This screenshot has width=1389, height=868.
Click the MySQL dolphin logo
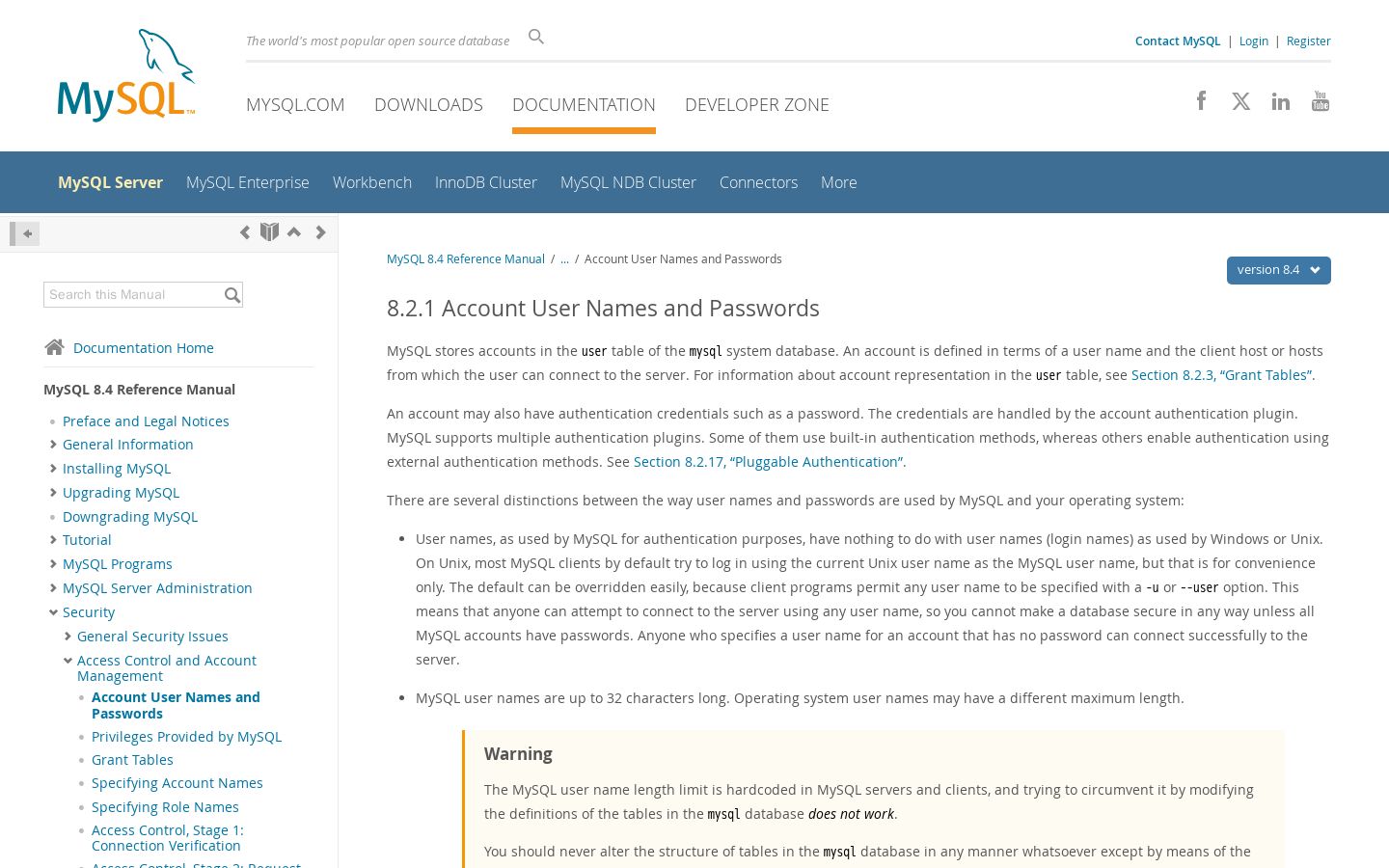pos(126,75)
